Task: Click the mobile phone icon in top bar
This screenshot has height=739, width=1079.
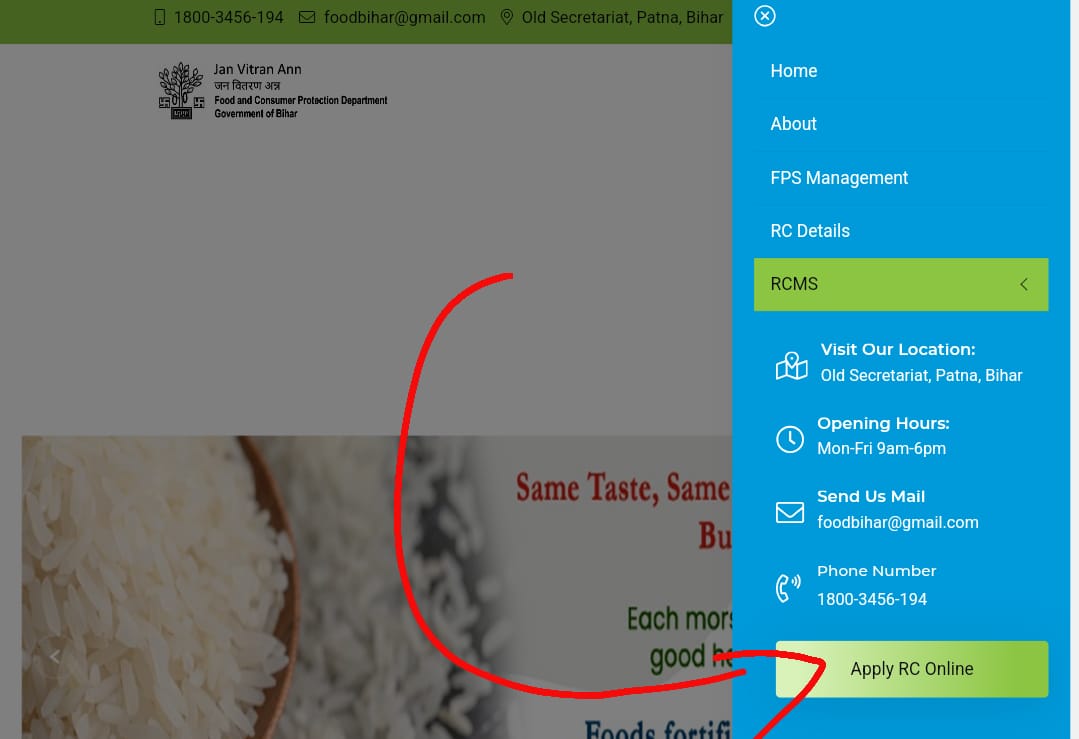Action: pos(160,17)
